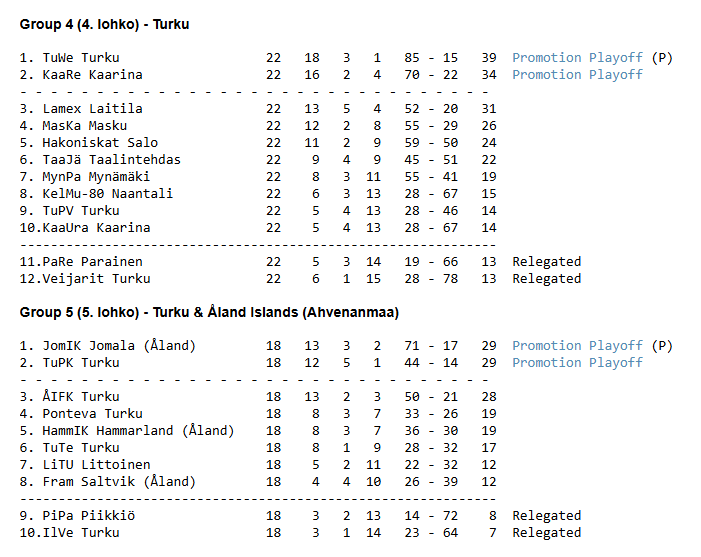Screen dimensions: 701x557
Task: Follow Promotion Playoff link beside TuPK Turku
Action: pos(577,363)
